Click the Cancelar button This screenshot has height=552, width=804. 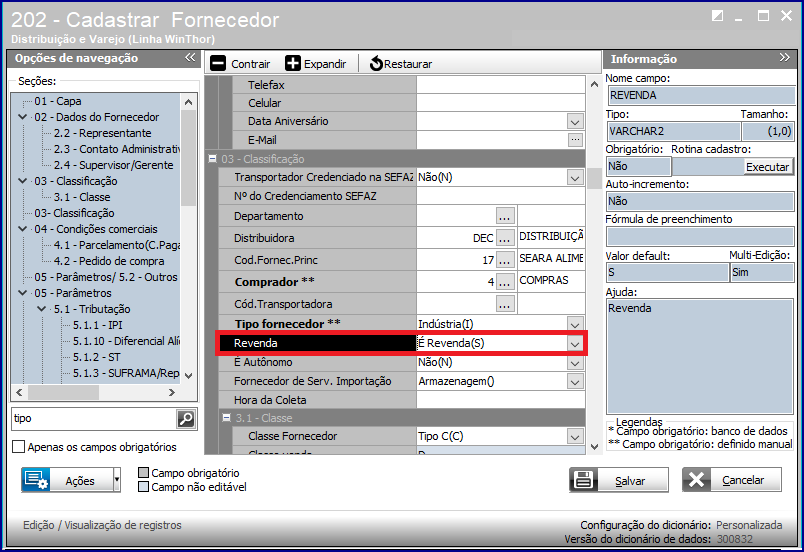click(732, 480)
